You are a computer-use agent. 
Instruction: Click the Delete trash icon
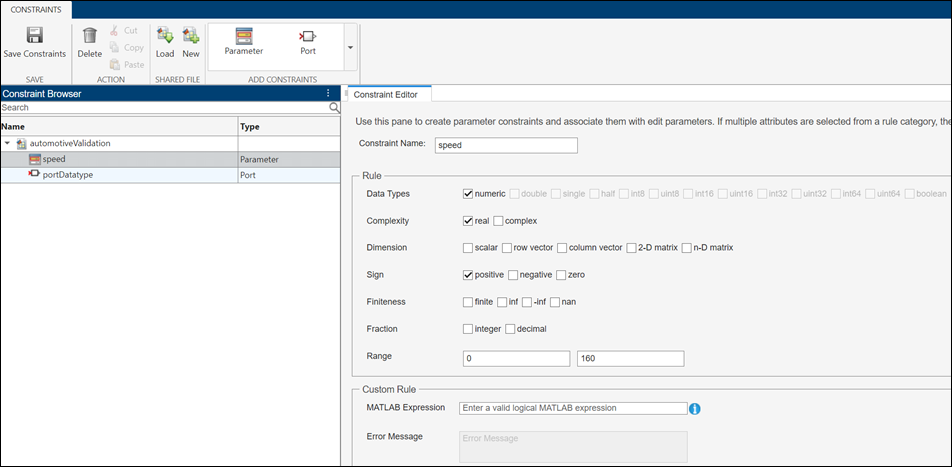pyautogui.click(x=90, y=37)
